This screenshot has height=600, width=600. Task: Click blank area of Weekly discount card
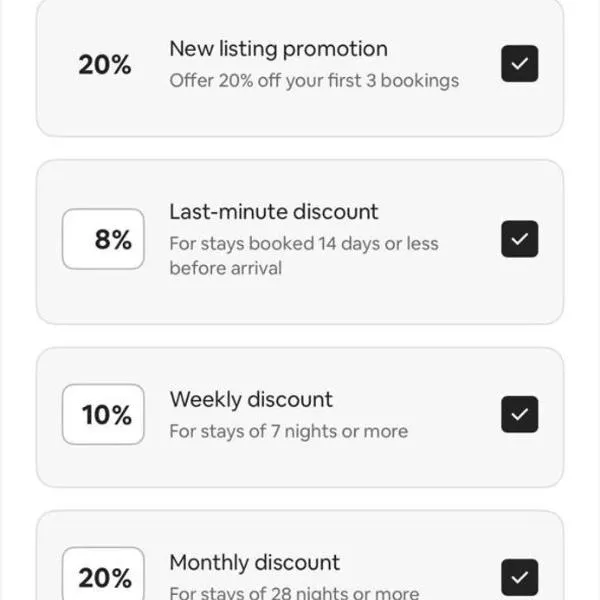pyautogui.click(x=300, y=465)
